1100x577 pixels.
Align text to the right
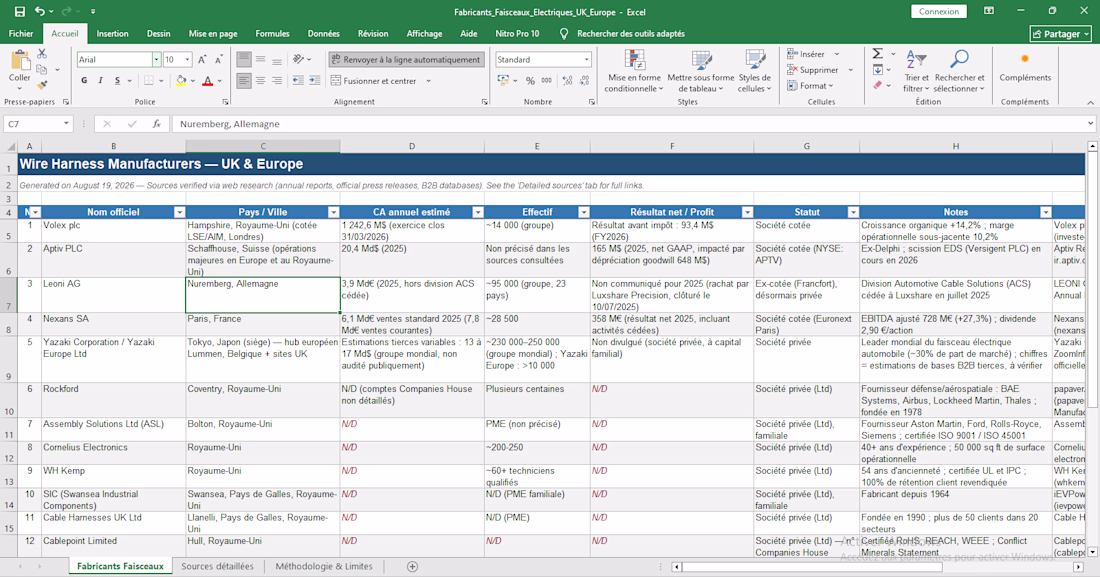277,81
